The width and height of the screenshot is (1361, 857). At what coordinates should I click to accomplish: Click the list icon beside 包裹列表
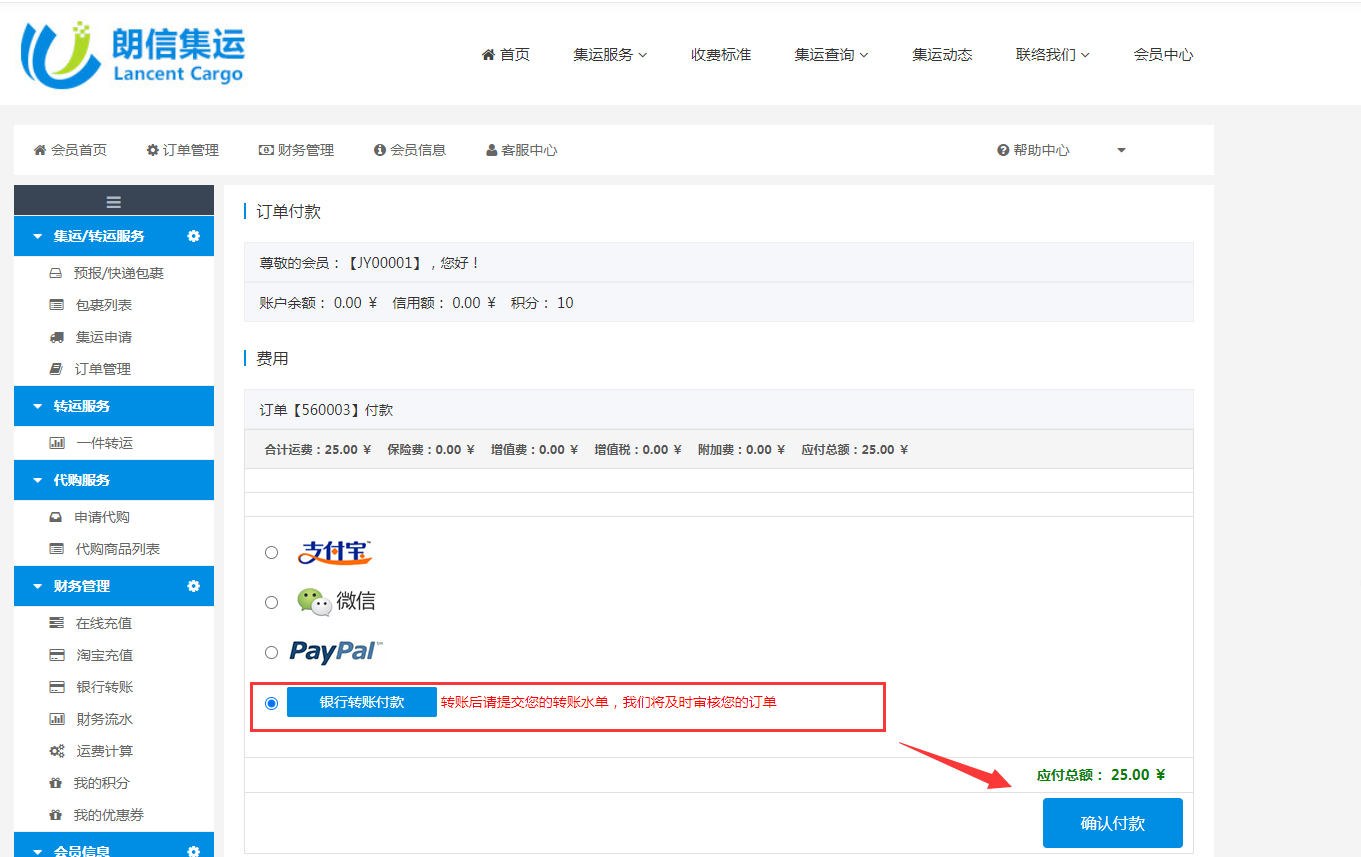56,305
